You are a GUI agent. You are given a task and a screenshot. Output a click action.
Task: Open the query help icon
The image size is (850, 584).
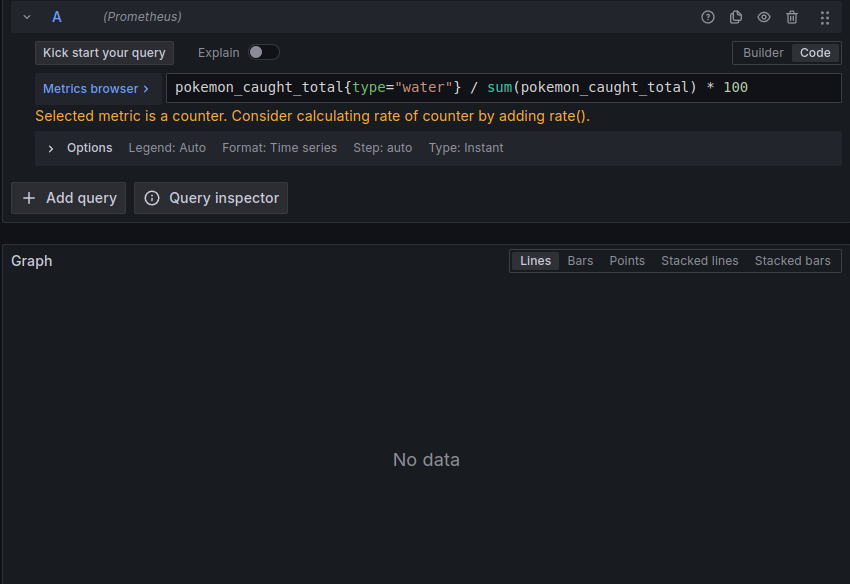[708, 17]
